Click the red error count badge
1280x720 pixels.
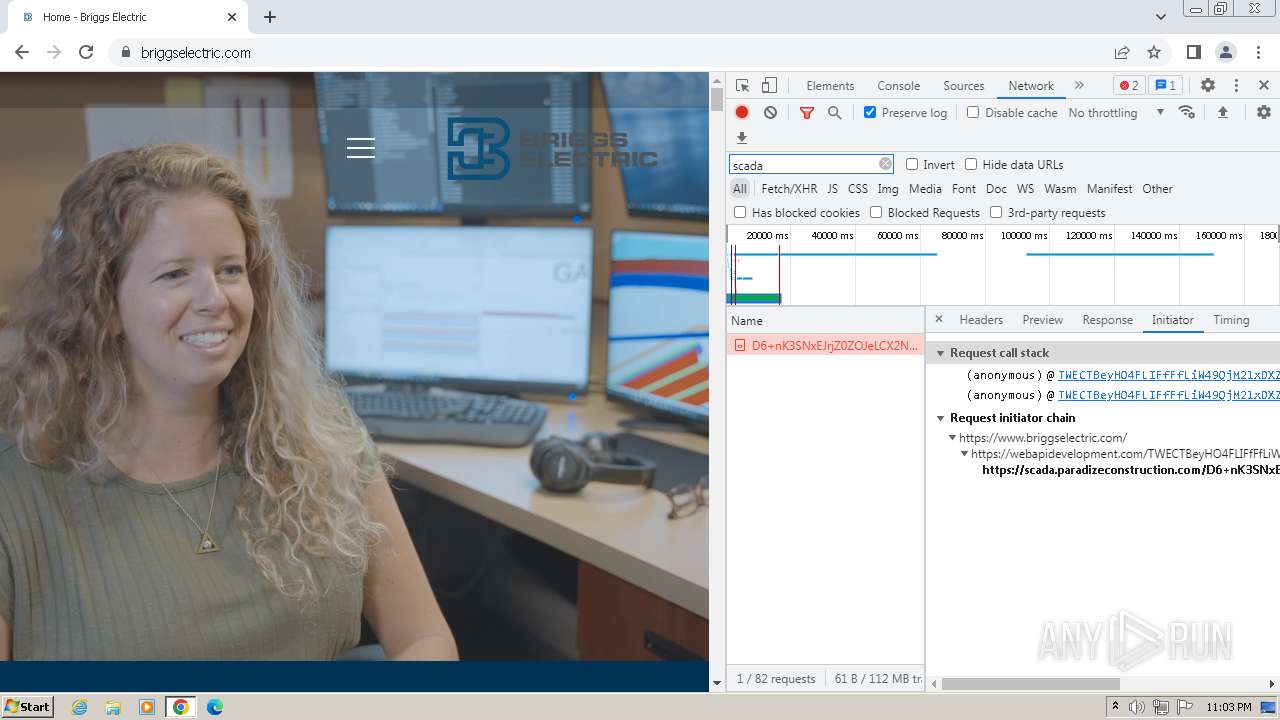pyautogui.click(x=1129, y=86)
